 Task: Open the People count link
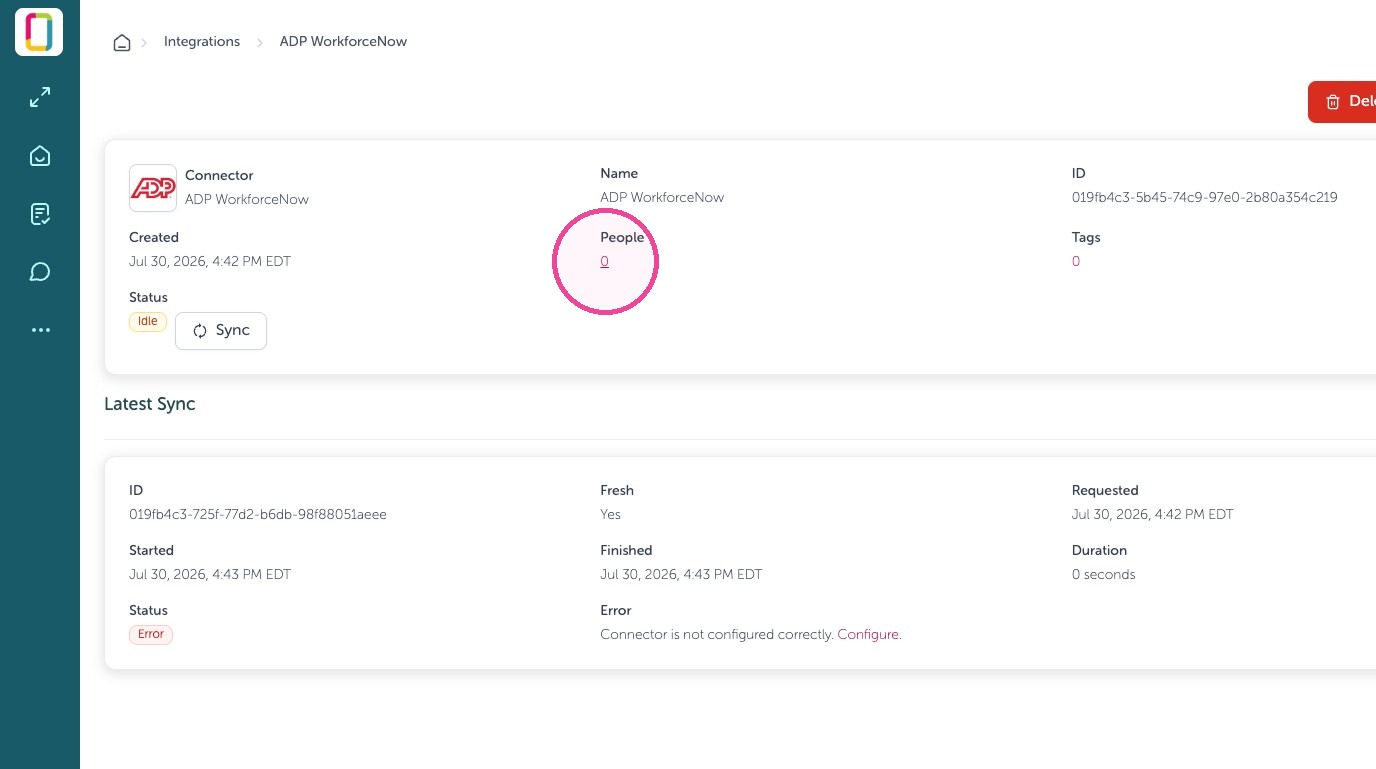tap(605, 262)
